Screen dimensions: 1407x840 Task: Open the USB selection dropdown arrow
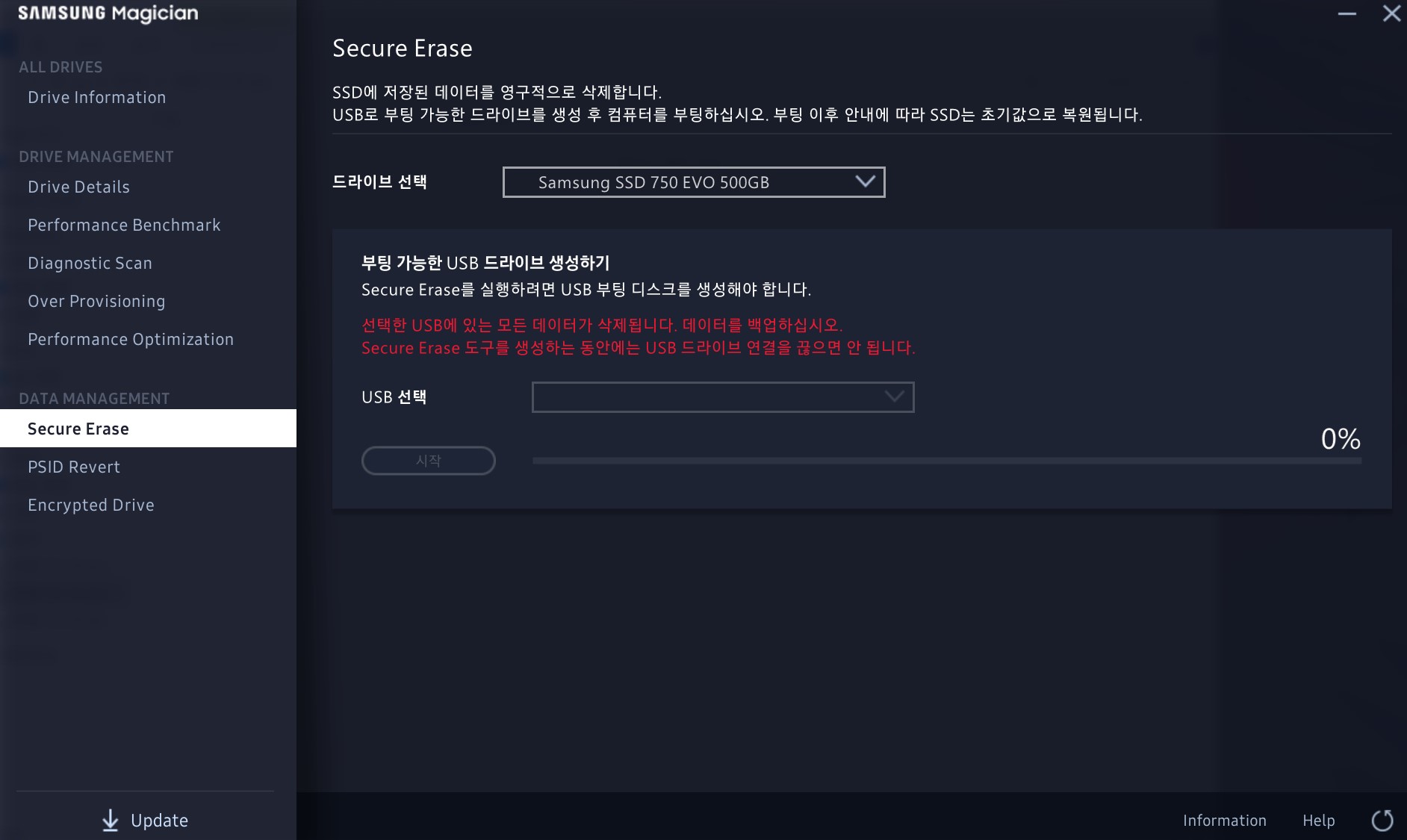pos(894,396)
